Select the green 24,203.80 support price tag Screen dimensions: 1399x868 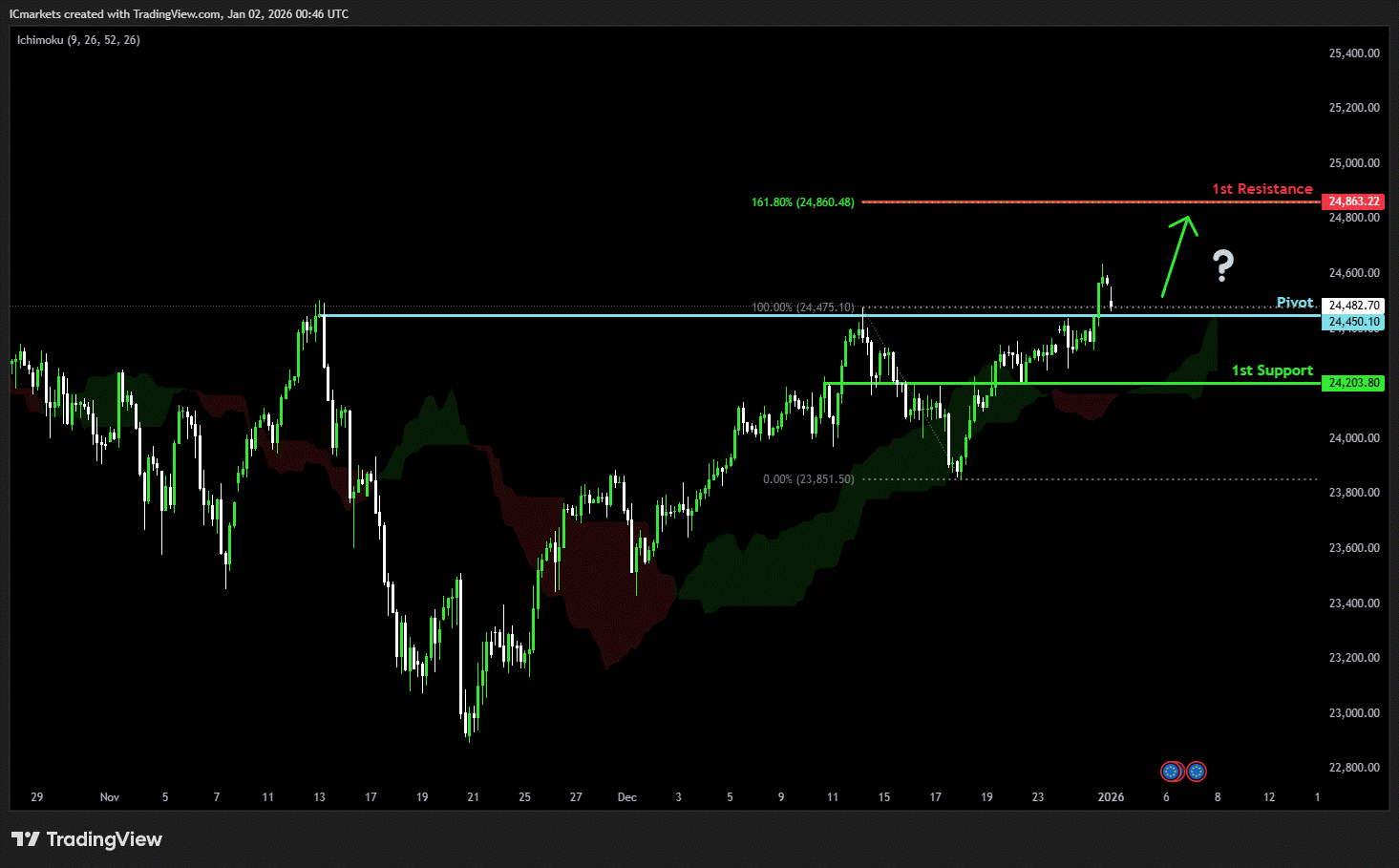pyautogui.click(x=1353, y=383)
